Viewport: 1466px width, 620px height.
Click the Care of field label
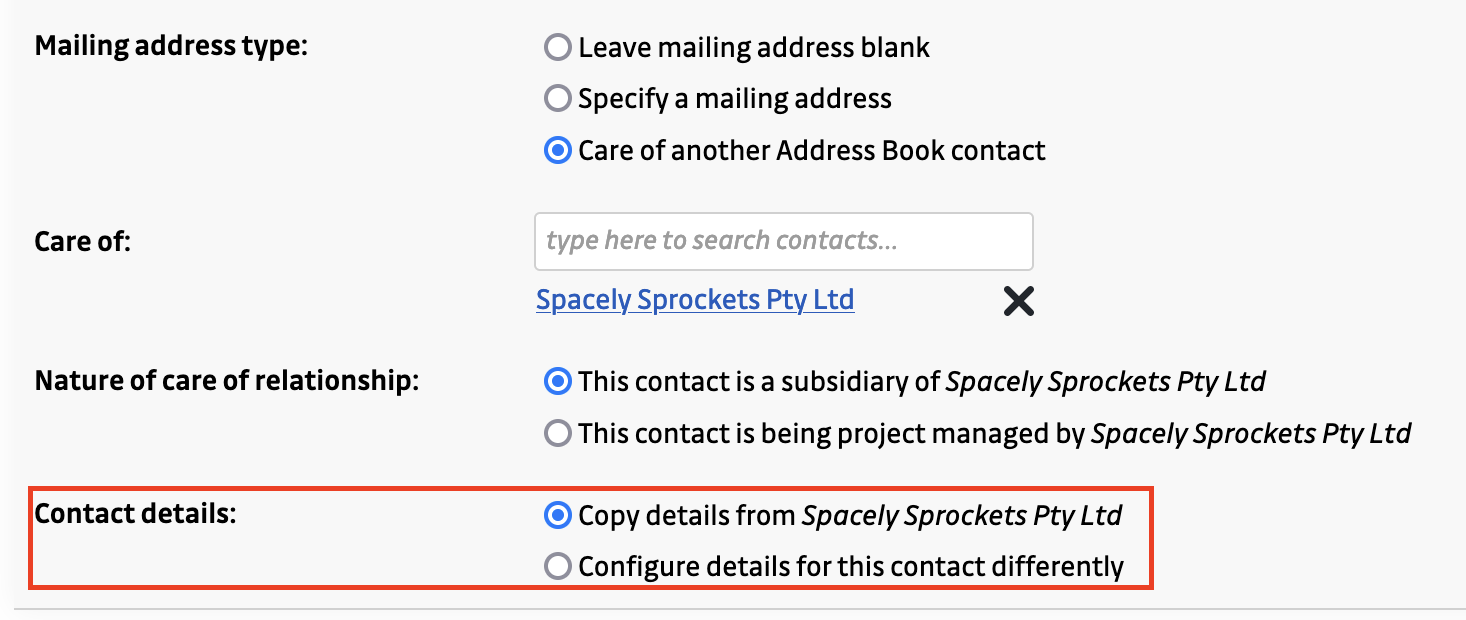(x=83, y=241)
